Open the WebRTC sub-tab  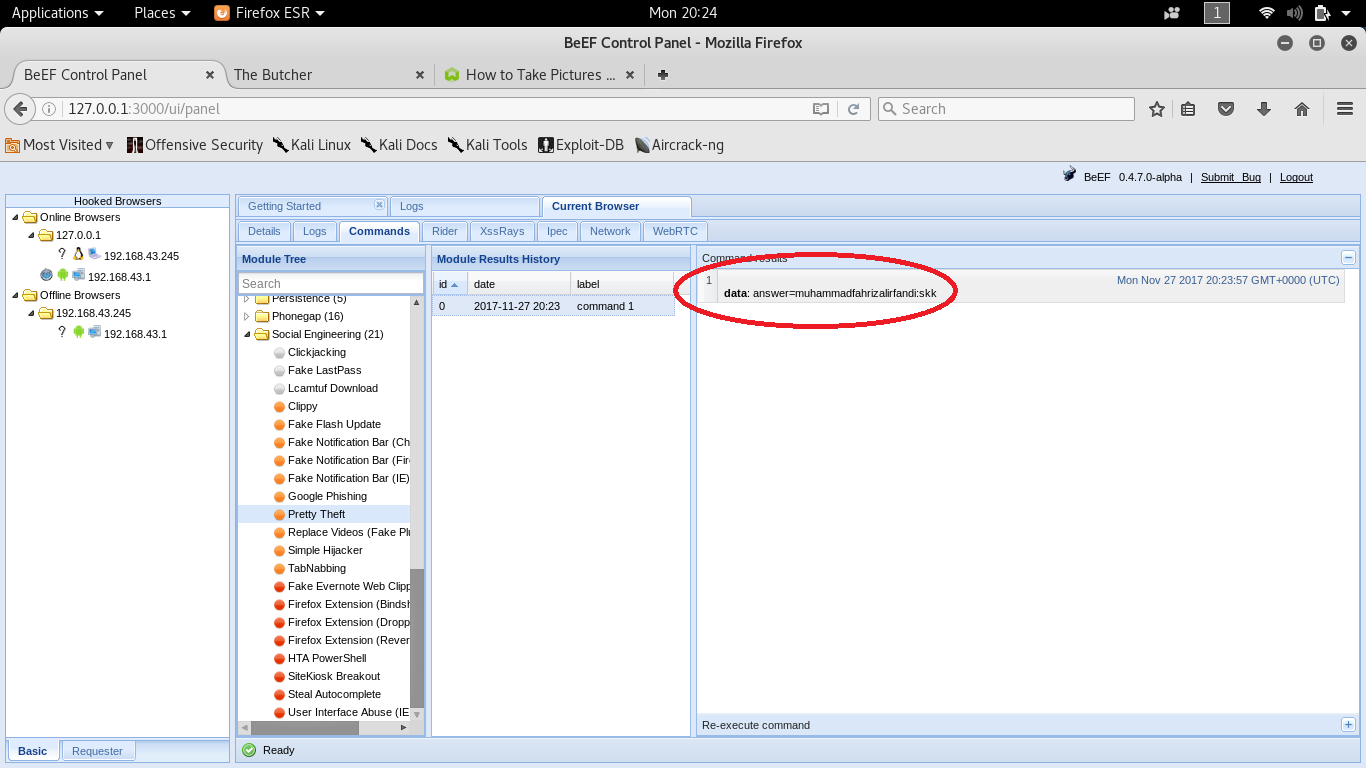coord(675,231)
